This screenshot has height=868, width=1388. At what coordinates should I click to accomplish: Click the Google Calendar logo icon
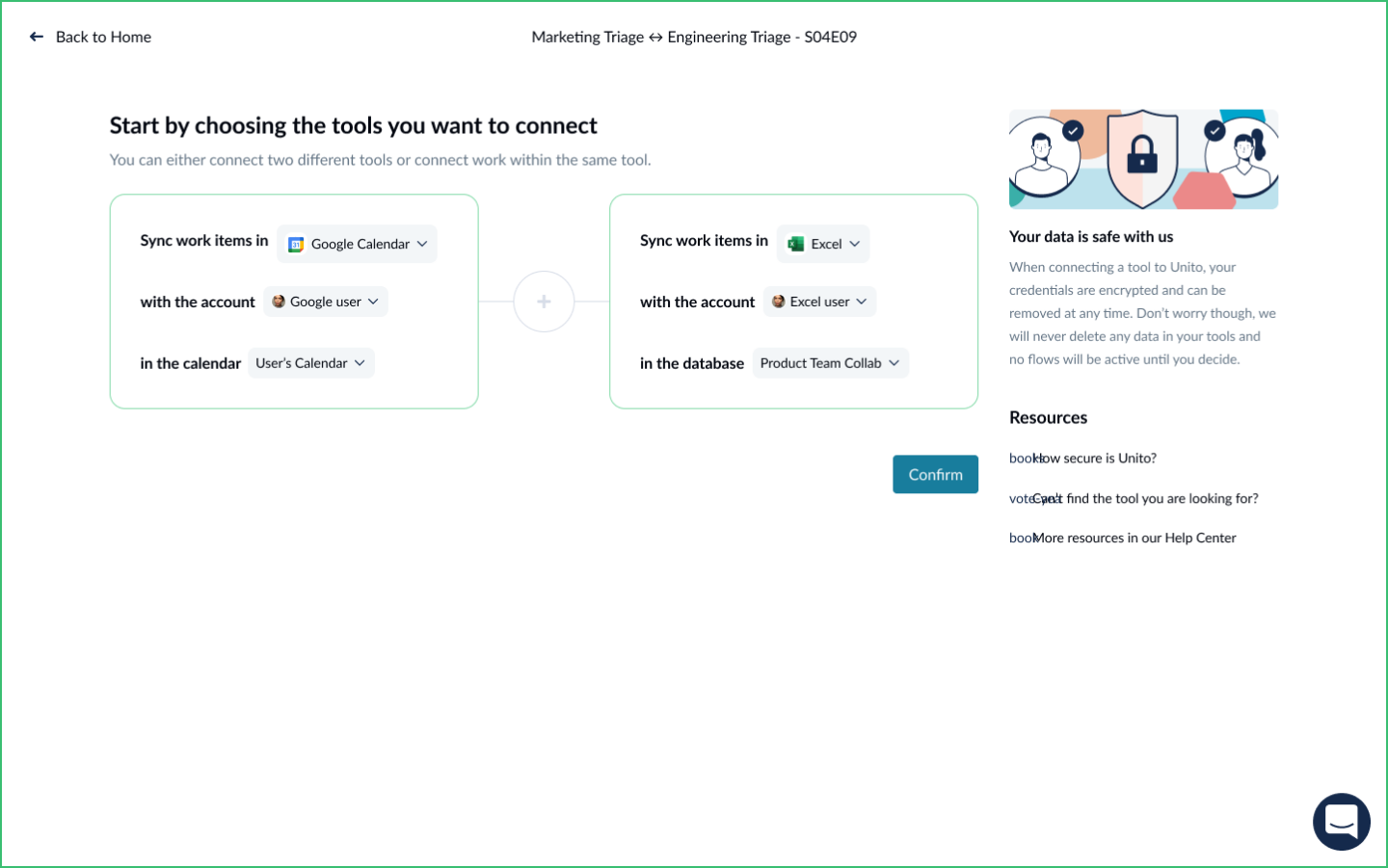pyautogui.click(x=296, y=245)
